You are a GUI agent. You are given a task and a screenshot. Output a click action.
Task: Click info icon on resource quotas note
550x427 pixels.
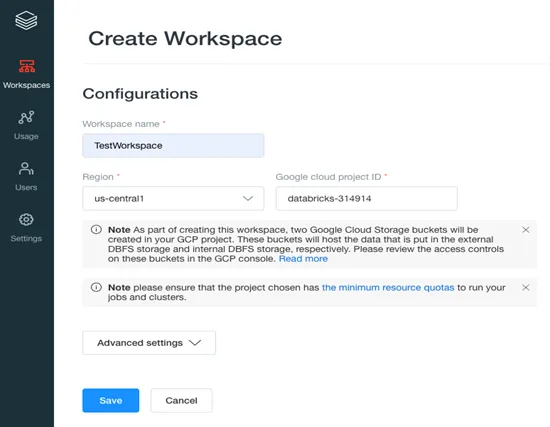click(x=96, y=287)
